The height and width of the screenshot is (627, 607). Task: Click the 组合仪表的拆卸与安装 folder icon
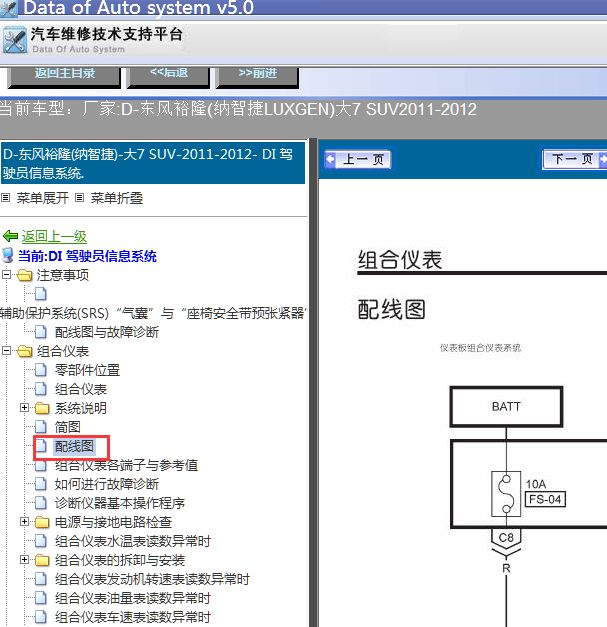(42, 560)
